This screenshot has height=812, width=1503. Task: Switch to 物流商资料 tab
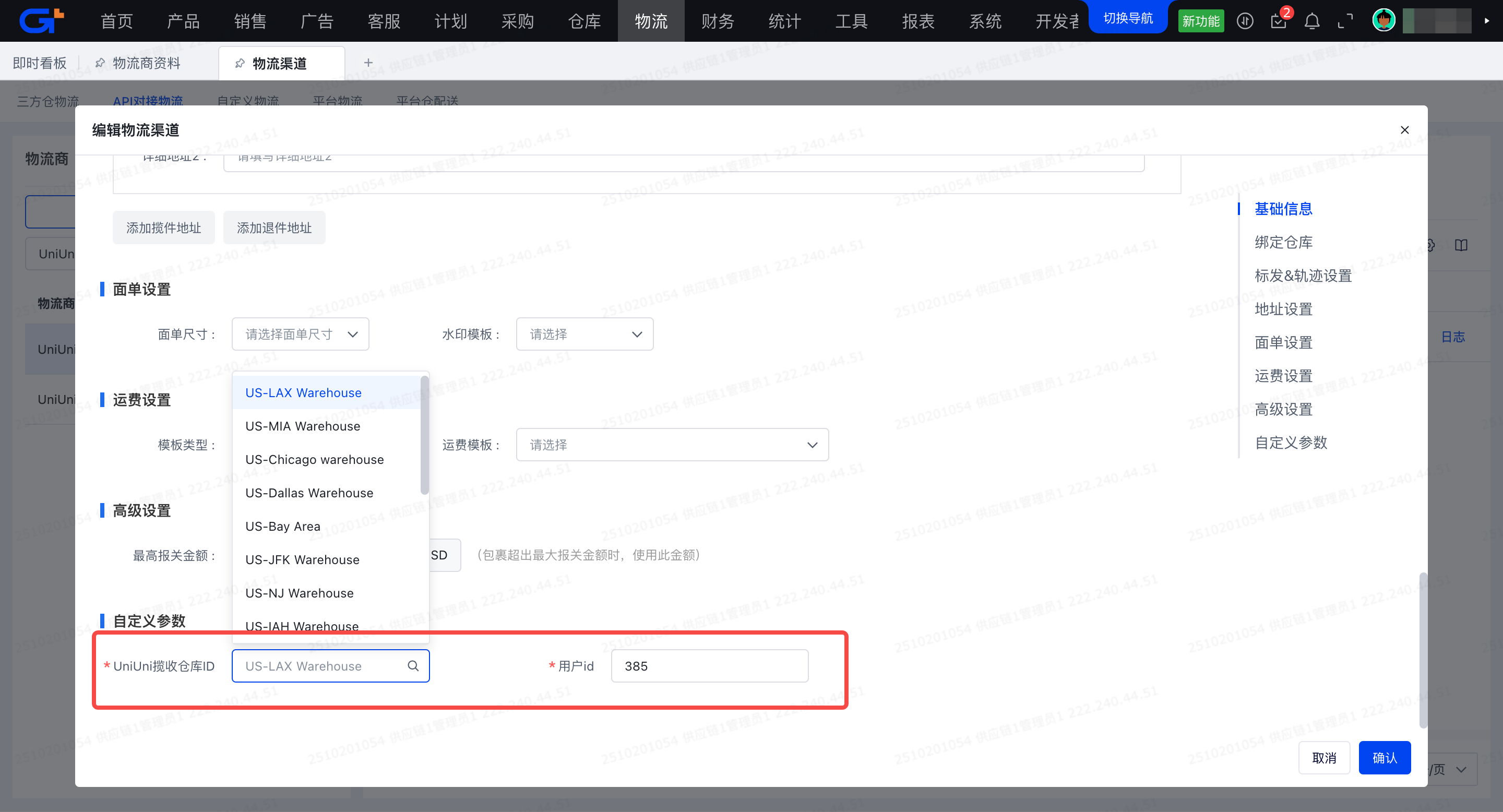point(146,63)
